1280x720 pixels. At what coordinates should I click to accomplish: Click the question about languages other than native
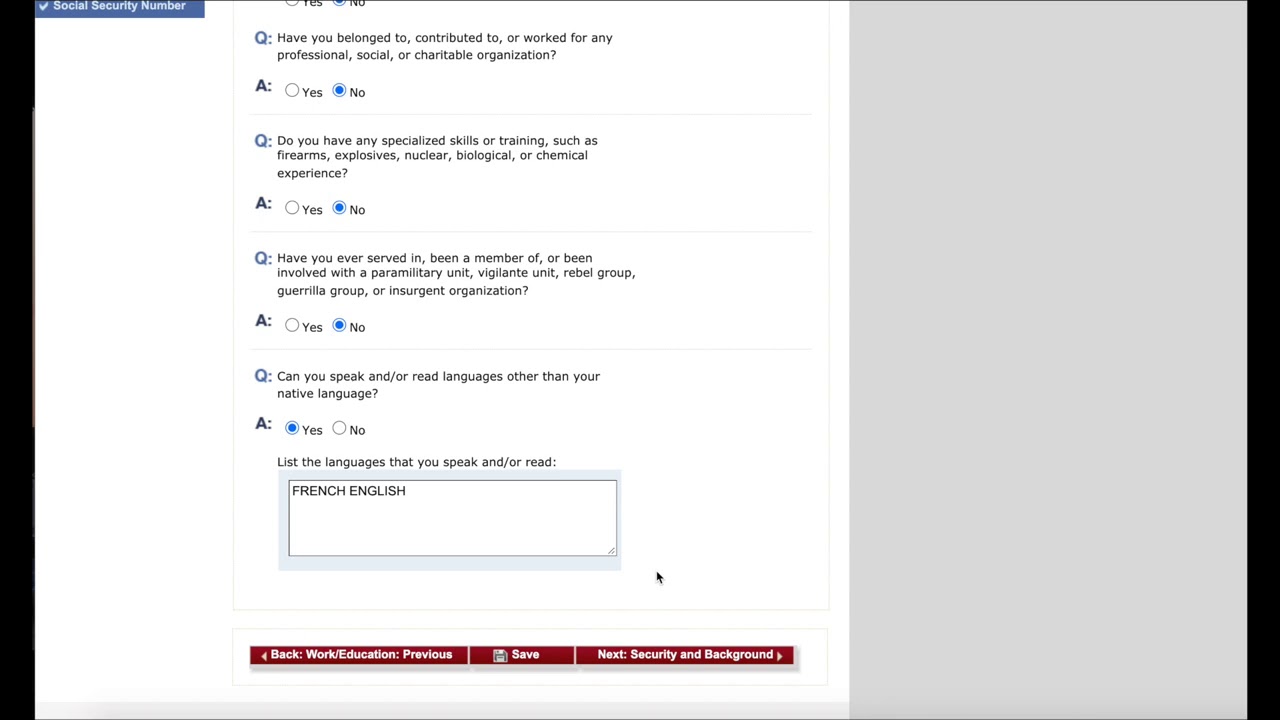tap(438, 385)
